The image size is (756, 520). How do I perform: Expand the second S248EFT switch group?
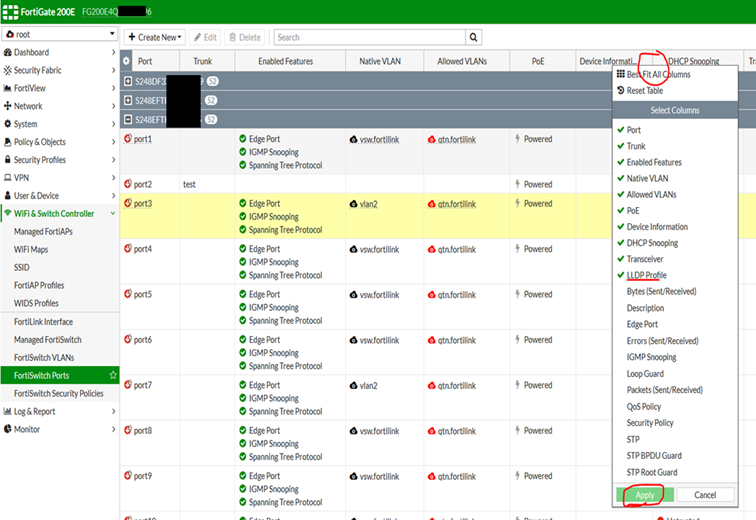tap(128, 100)
